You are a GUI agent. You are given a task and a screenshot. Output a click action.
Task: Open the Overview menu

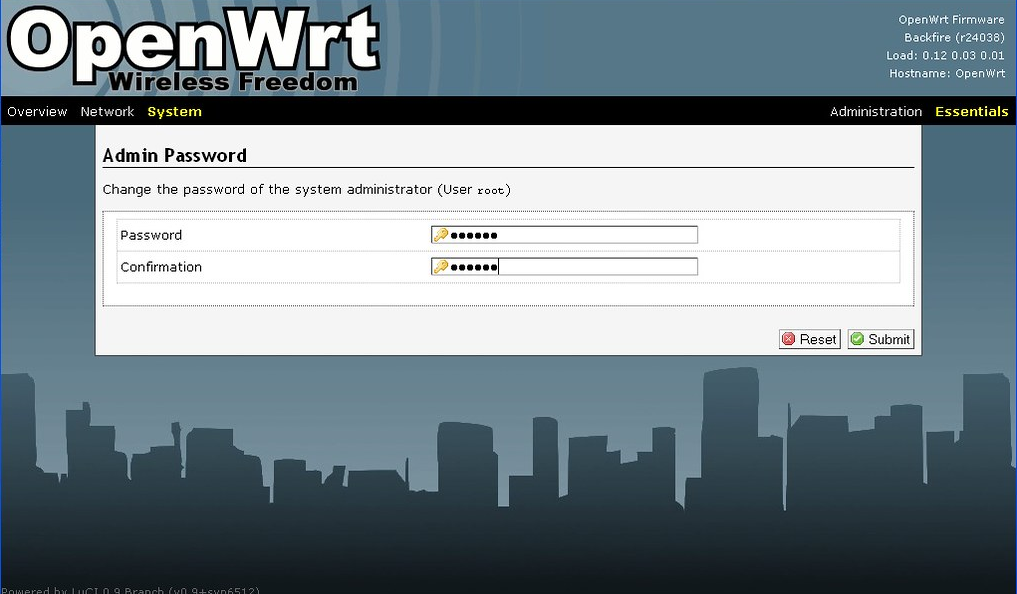(37, 112)
